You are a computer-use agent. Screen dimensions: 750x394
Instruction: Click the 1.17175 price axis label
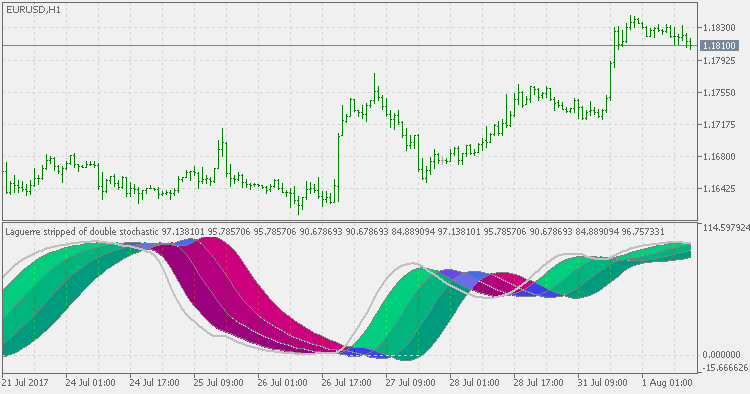(719, 125)
